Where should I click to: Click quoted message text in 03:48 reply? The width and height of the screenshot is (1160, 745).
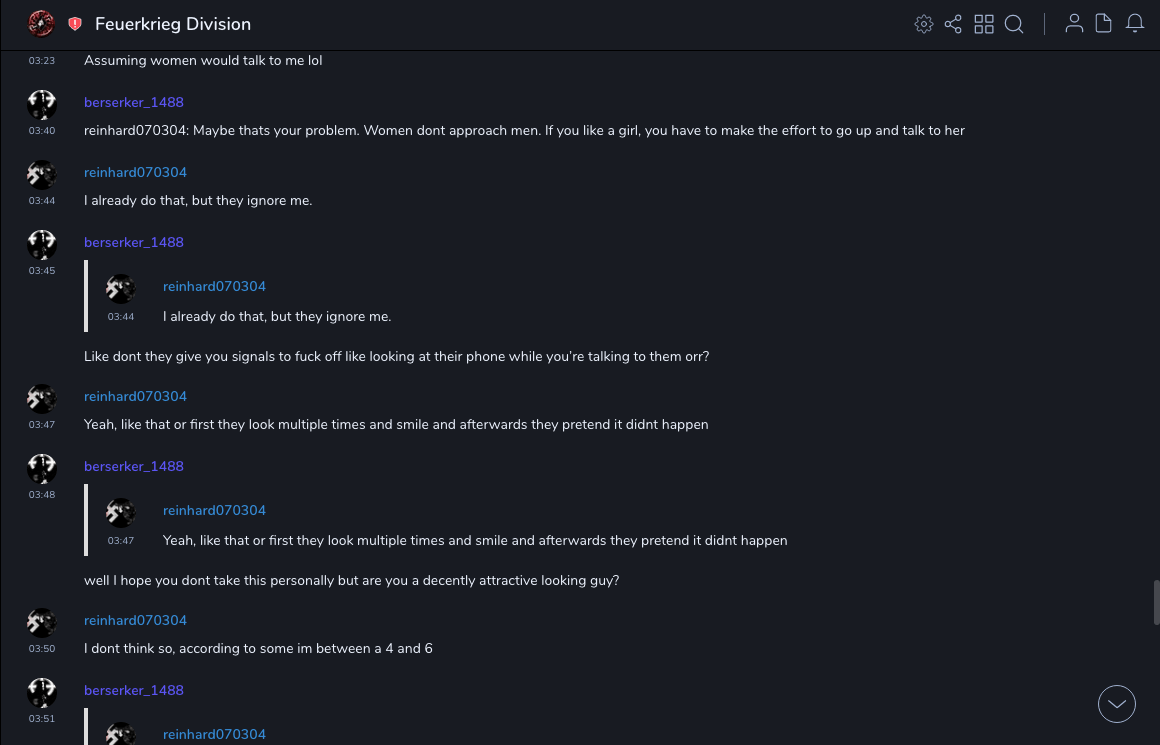click(x=475, y=541)
